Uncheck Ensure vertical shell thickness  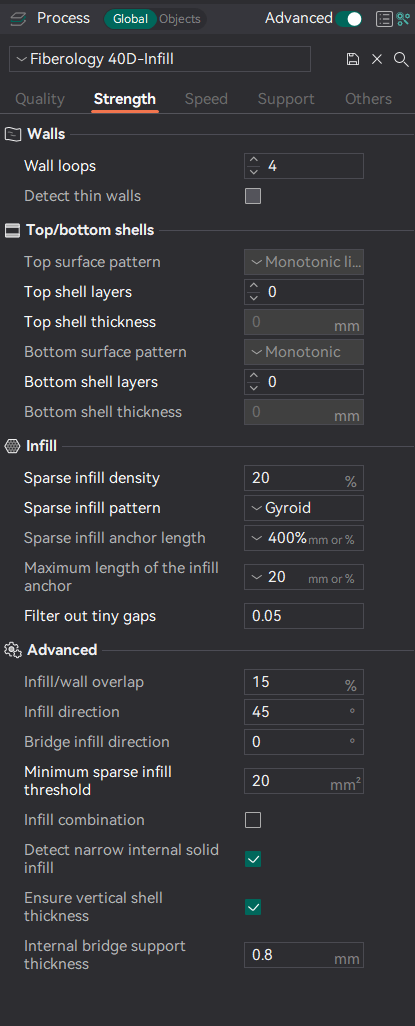pos(253,907)
